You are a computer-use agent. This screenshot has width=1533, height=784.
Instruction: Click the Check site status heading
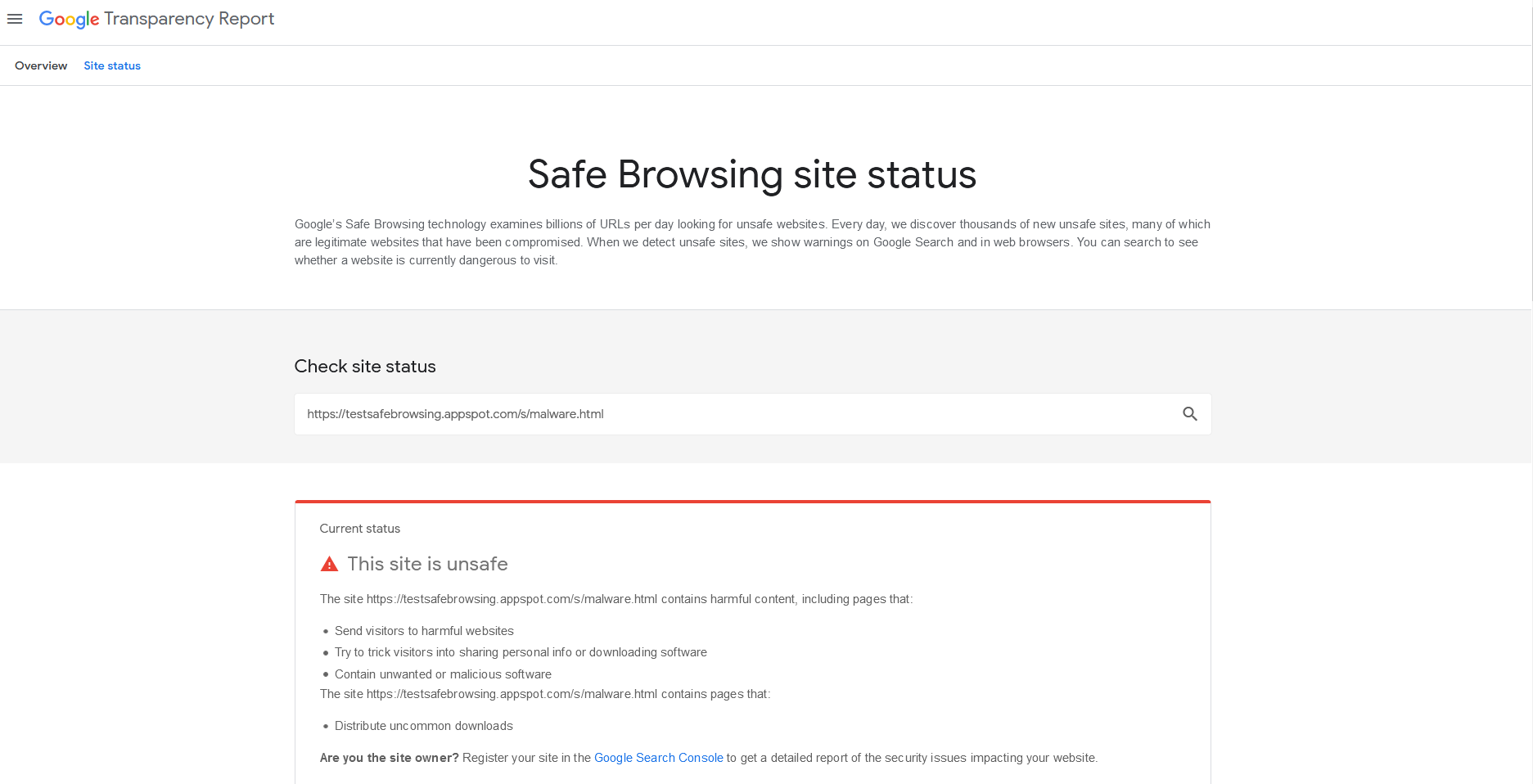click(365, 366)
